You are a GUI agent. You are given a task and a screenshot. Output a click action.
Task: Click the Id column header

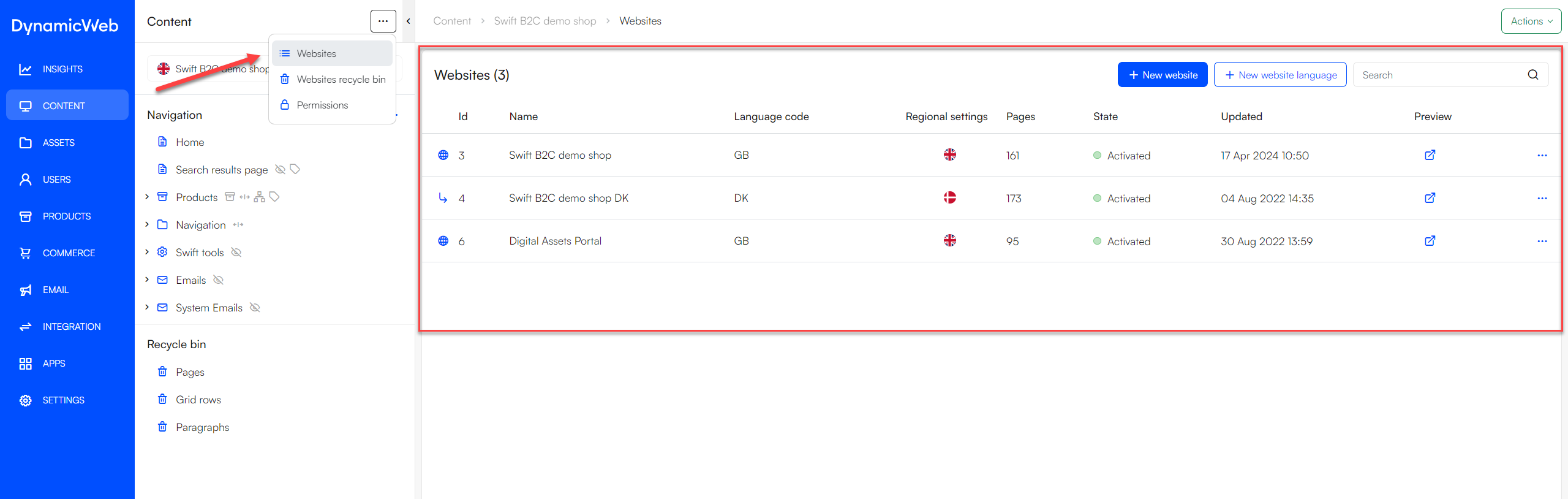click(463, 116)
